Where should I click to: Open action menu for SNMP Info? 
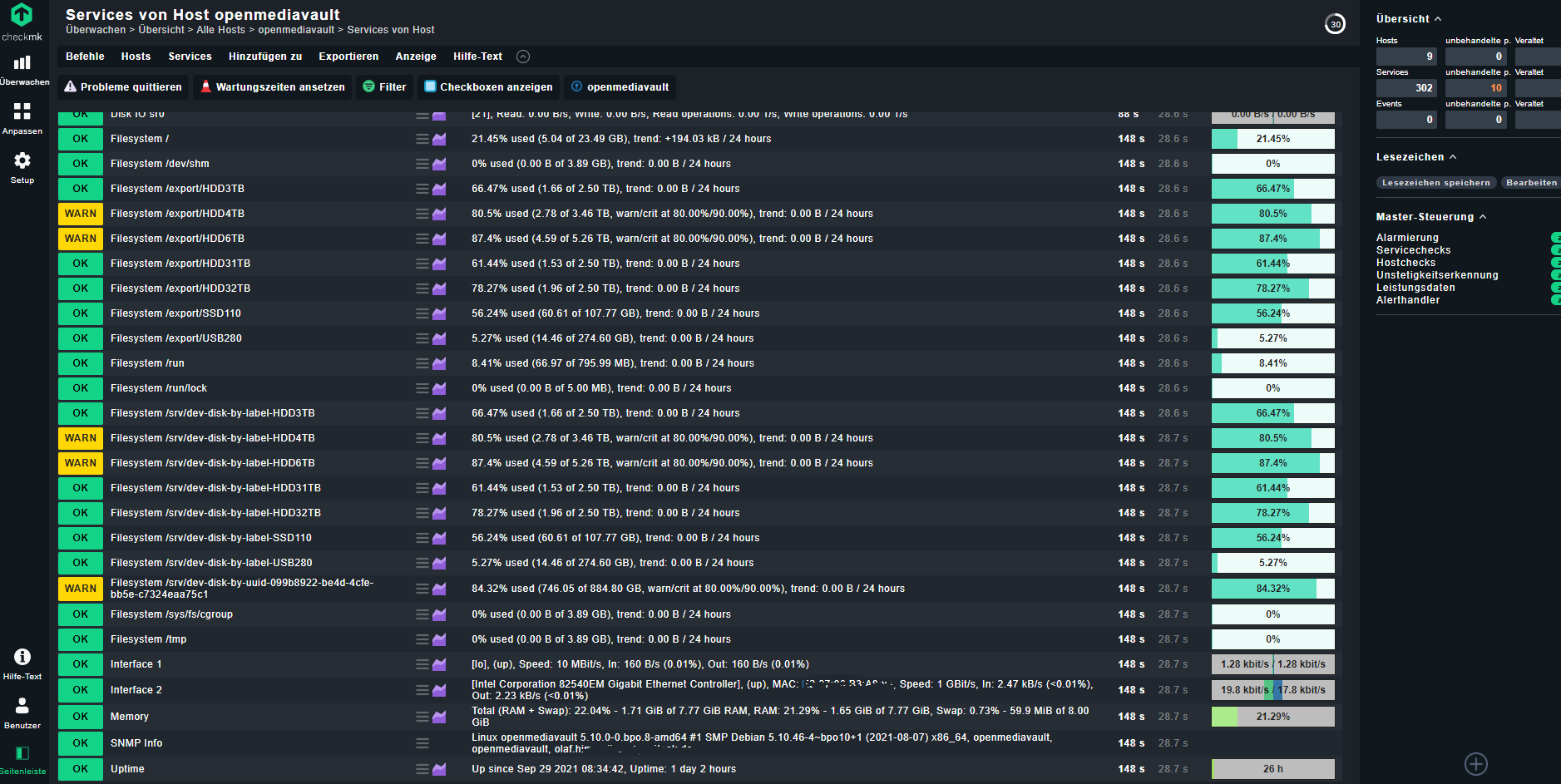click(422, 743)
